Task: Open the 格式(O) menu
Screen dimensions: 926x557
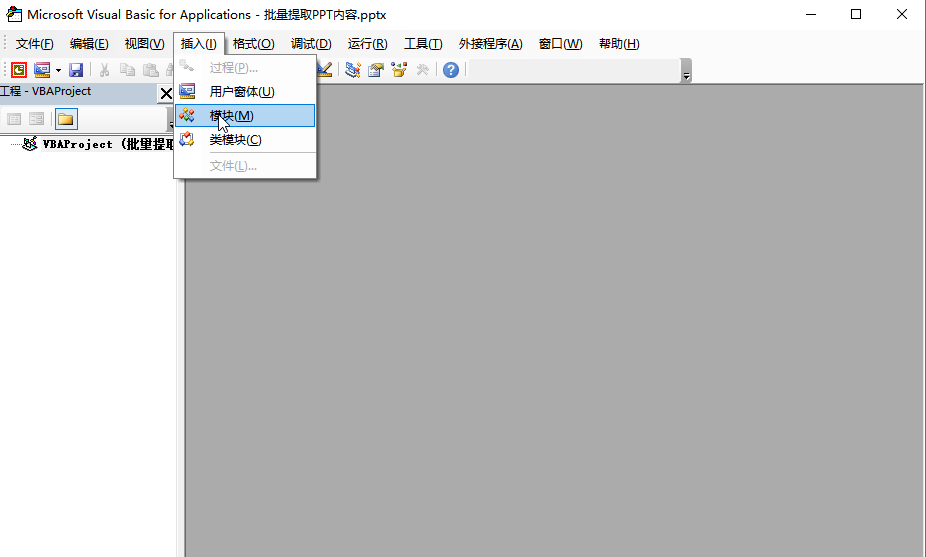Action: [x=254, y=44]
